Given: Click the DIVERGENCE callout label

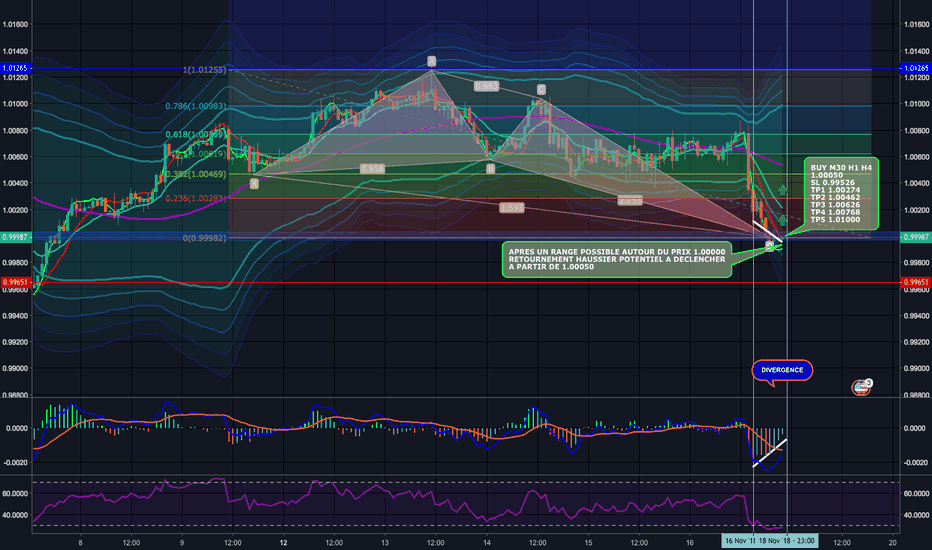Looking at the screenshot, I should click(782, 370).
